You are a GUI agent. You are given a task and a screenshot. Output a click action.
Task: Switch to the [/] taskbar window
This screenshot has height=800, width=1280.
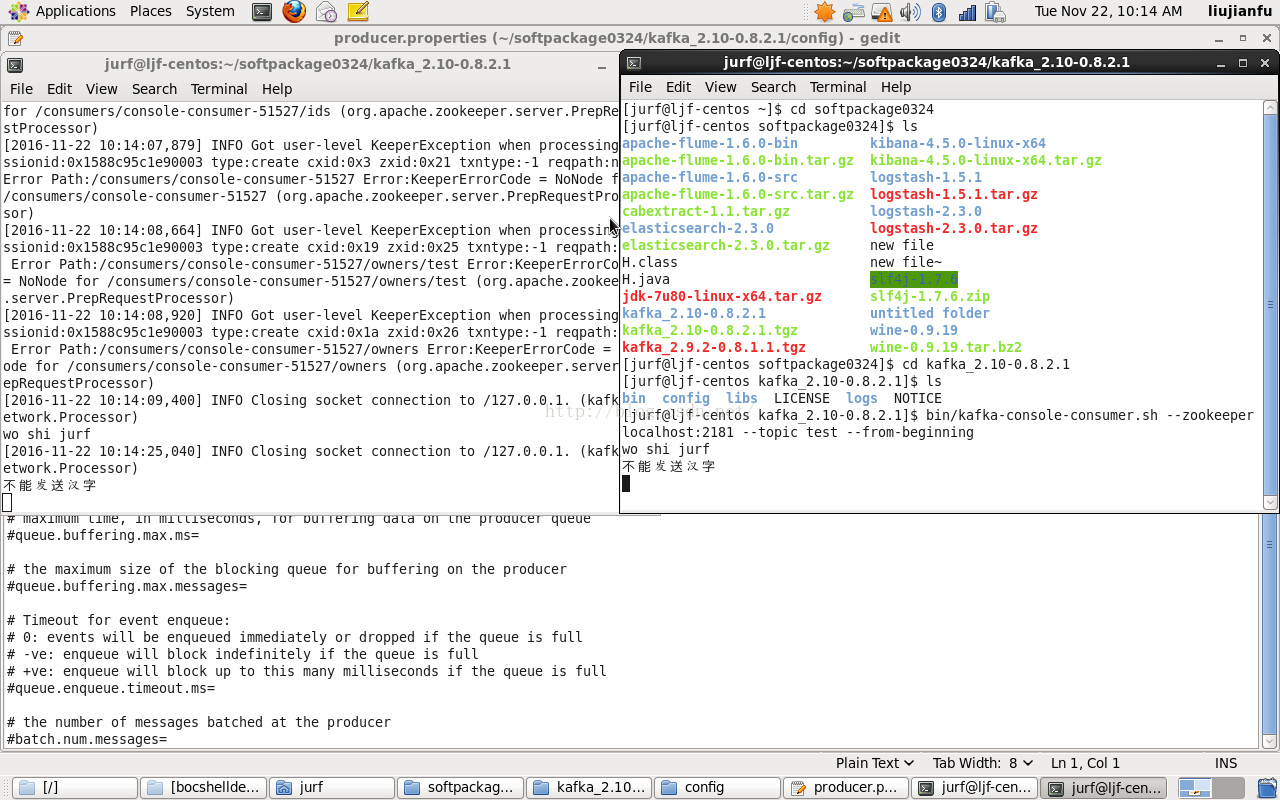[75, 788]
